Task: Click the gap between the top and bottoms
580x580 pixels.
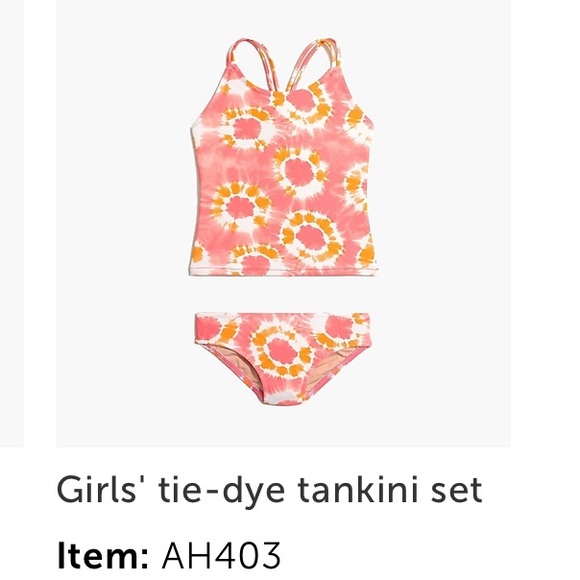Action: pyautogui.click(x=283, y=295)
